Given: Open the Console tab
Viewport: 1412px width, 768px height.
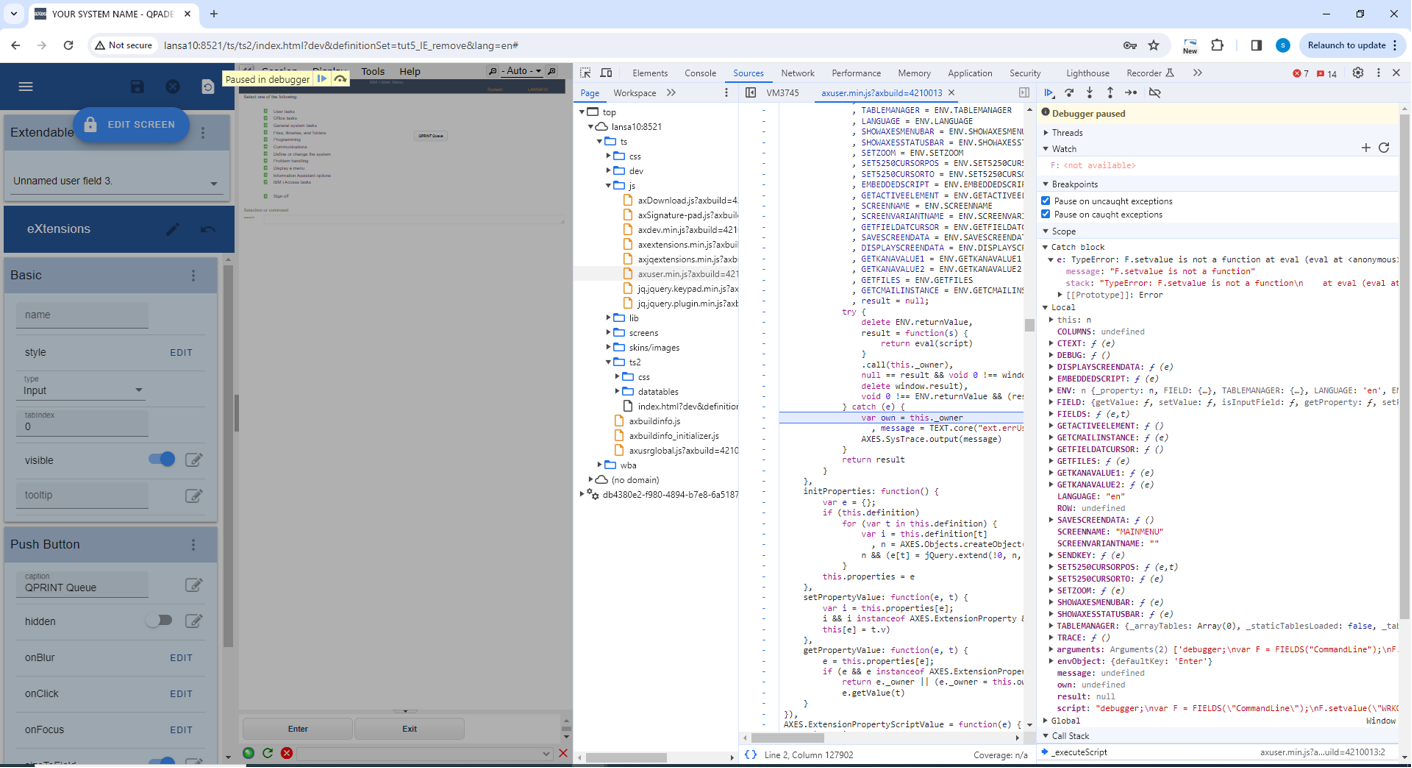Looking at the screenshot, I should 700,73.
